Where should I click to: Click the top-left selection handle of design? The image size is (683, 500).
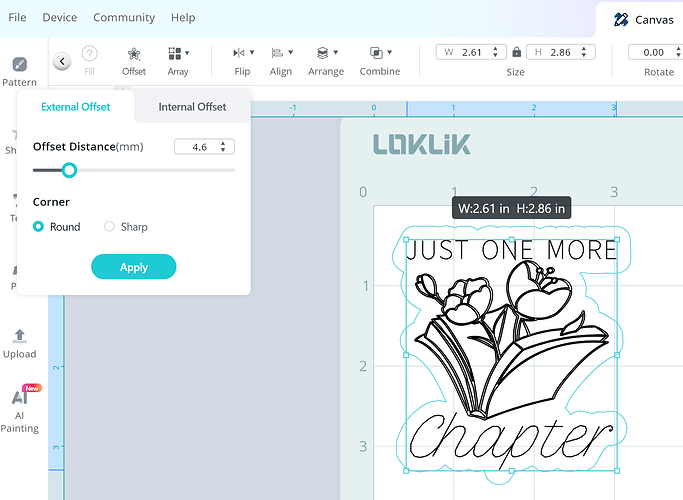[x=406, y=240]
